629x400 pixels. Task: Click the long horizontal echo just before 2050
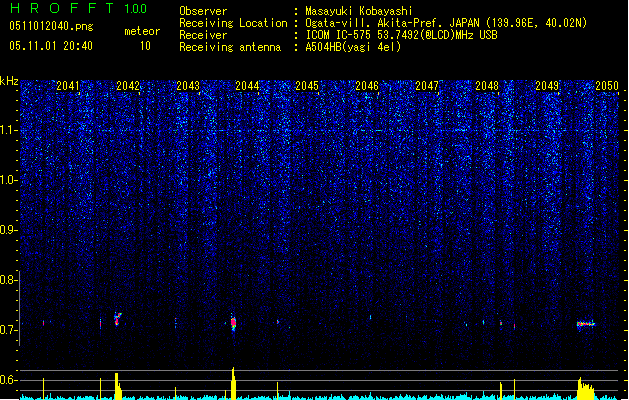tap(586, 324)
